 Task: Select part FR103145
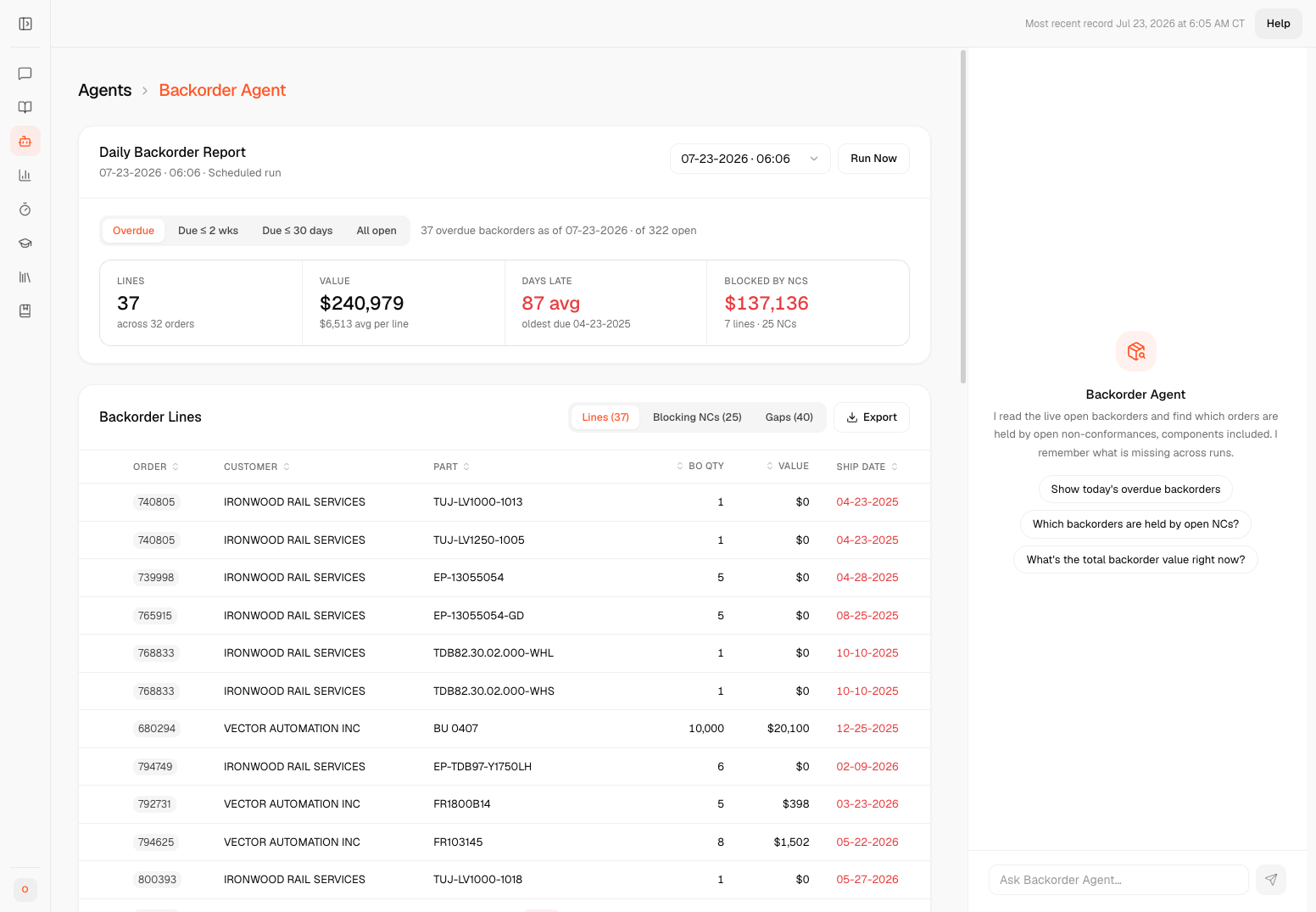458,842
